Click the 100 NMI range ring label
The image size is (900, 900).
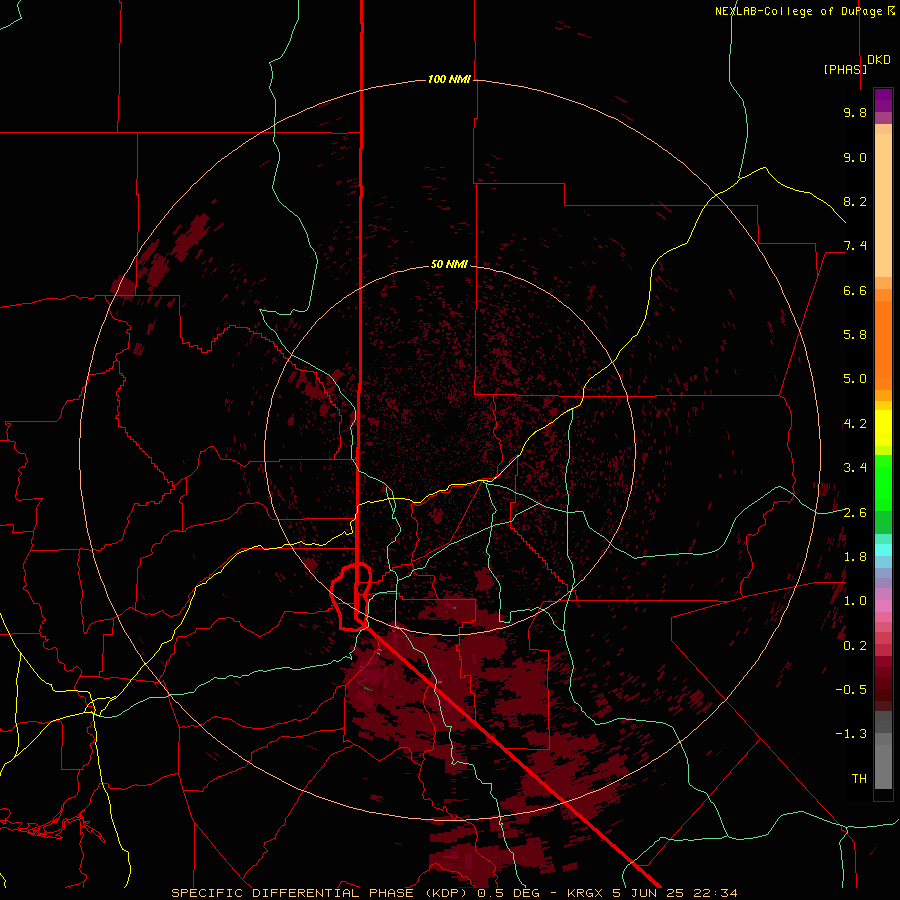point(449,79)
